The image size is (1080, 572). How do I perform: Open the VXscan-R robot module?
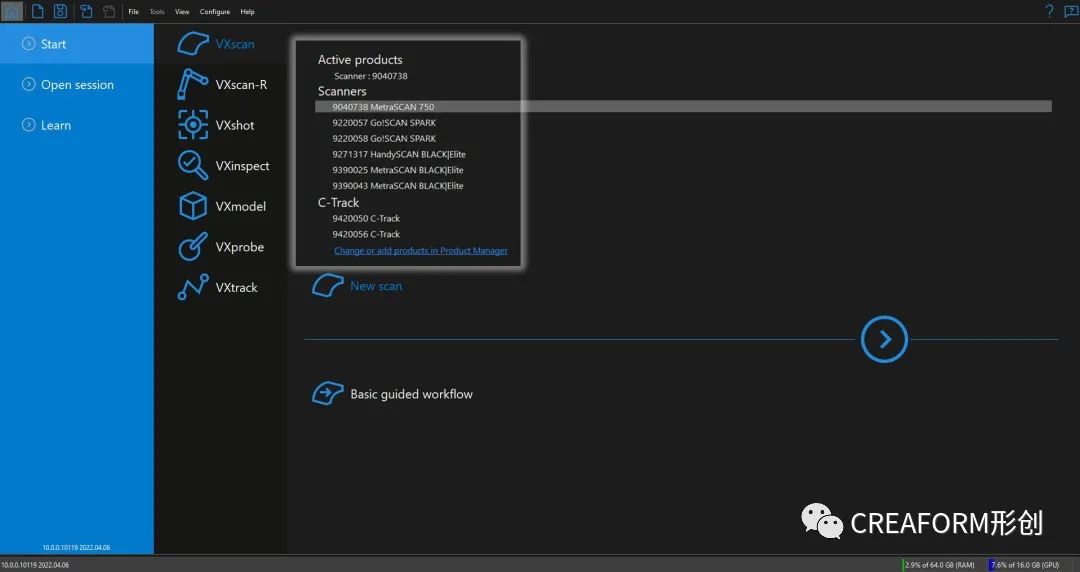(x=192, y=84)
